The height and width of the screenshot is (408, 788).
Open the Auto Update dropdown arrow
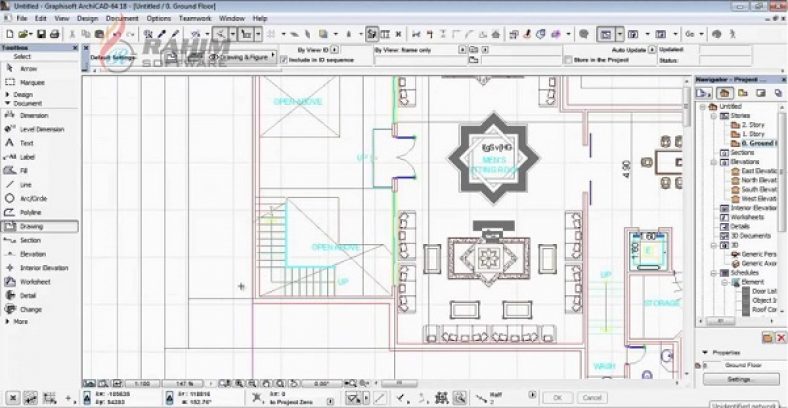click(652, 50)
